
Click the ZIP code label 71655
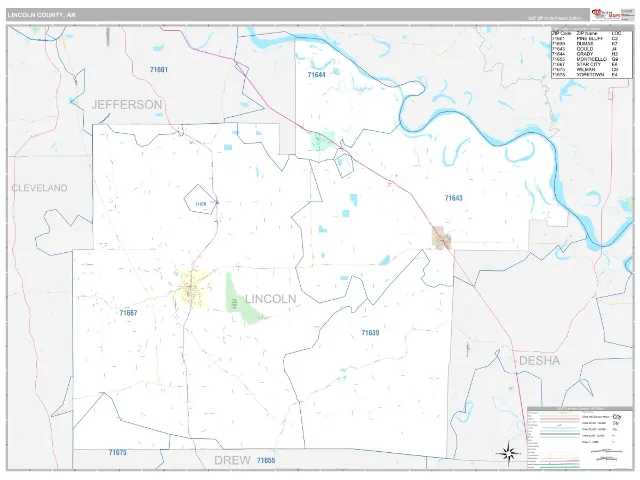[x=266, y=460]
